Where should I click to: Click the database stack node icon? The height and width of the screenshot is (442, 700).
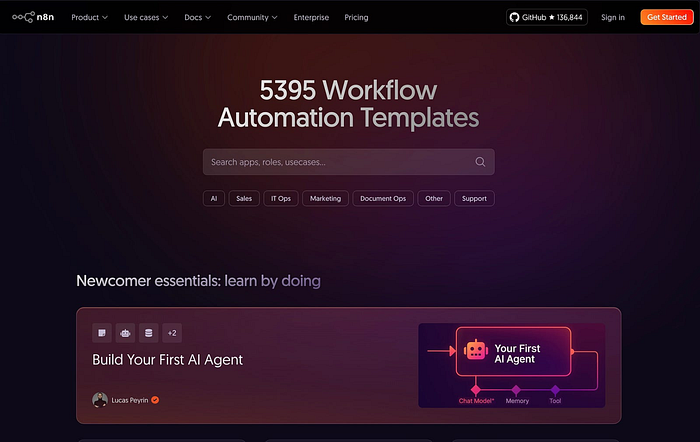point(149,333)
